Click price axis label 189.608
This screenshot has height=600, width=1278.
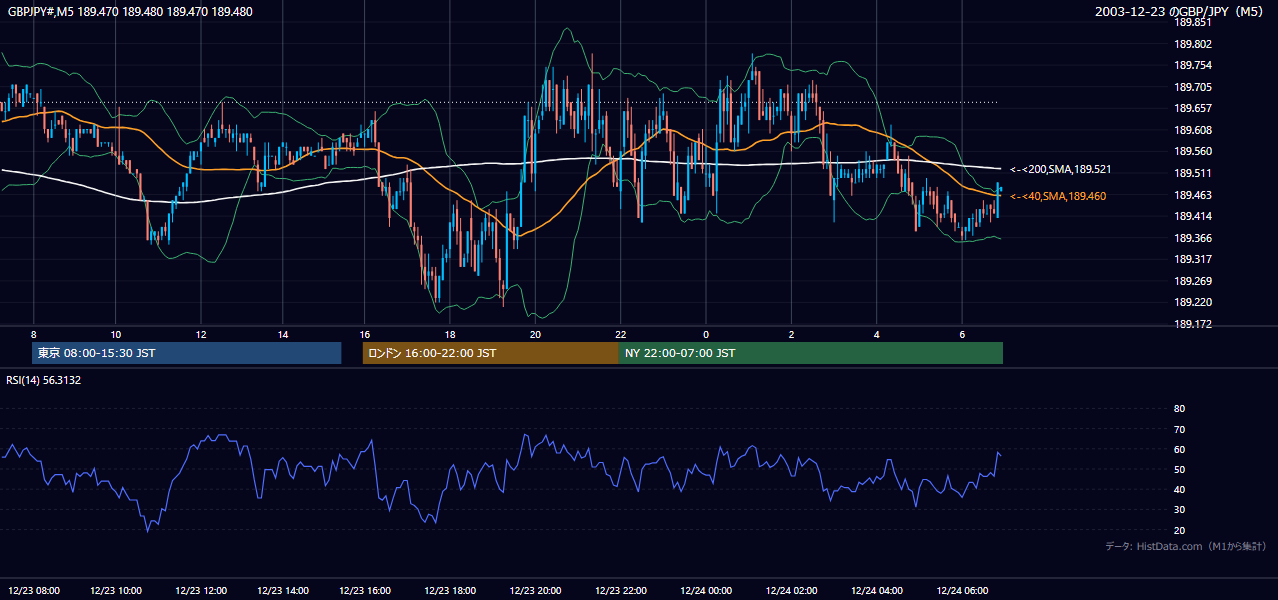click(x=1193, y=130)
